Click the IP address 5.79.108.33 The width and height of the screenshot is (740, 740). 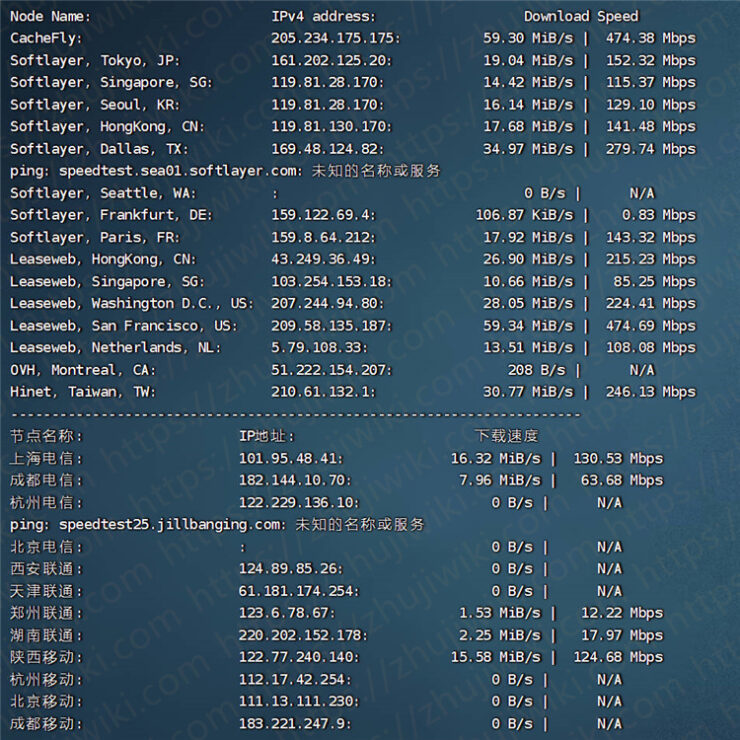[319, 348]
